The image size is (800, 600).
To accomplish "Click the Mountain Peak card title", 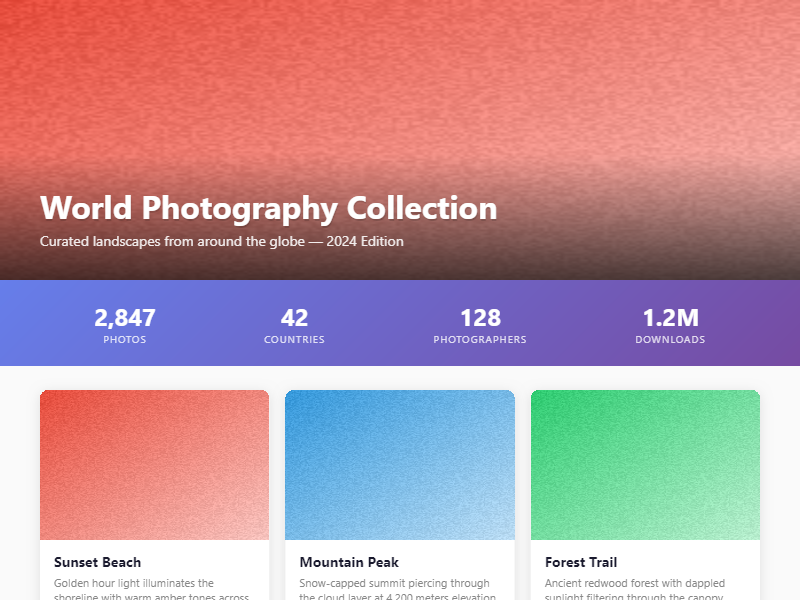I will (x=349, y=562).
